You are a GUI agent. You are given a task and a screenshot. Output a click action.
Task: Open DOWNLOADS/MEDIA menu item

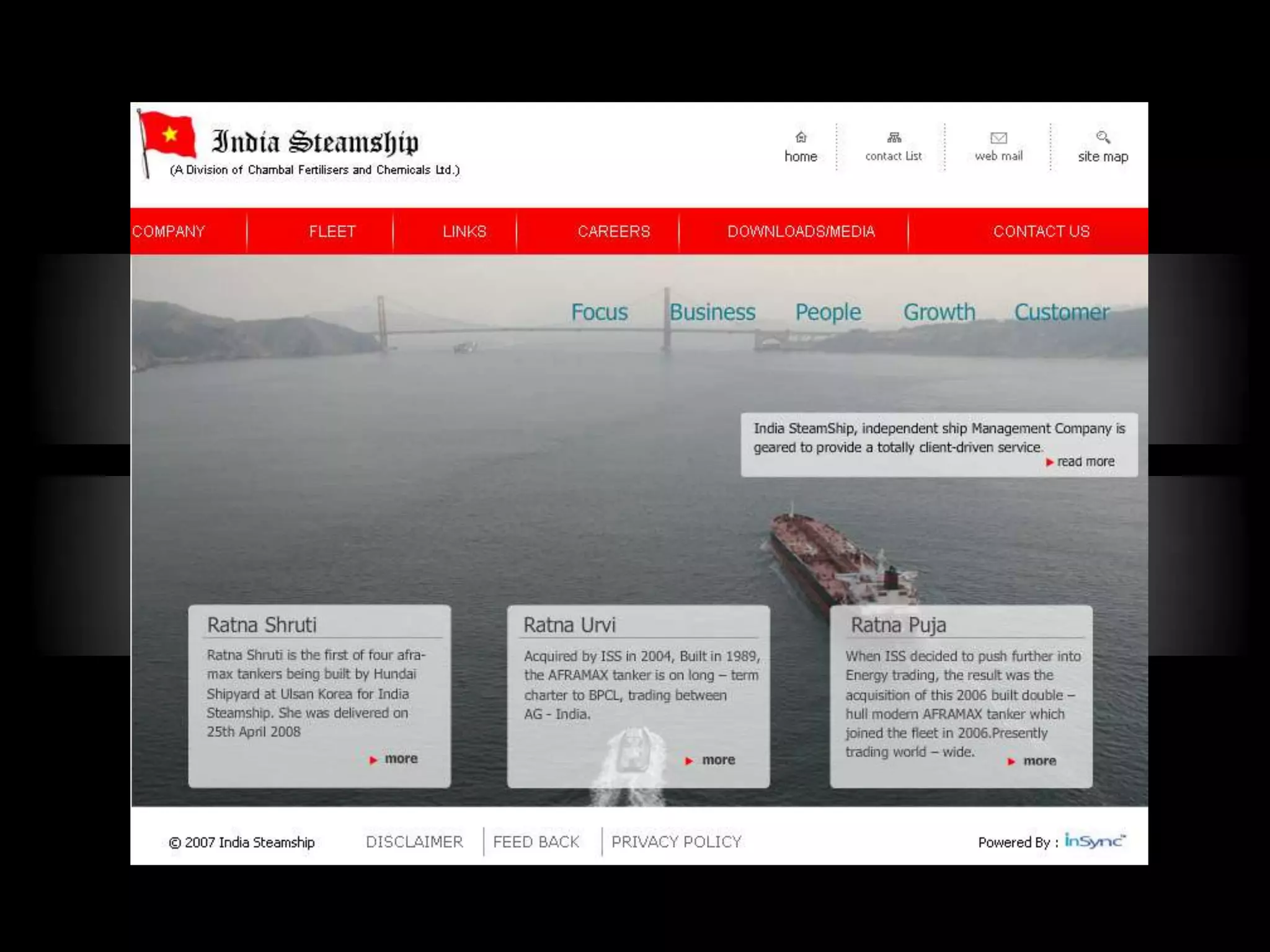coord(801,231)
